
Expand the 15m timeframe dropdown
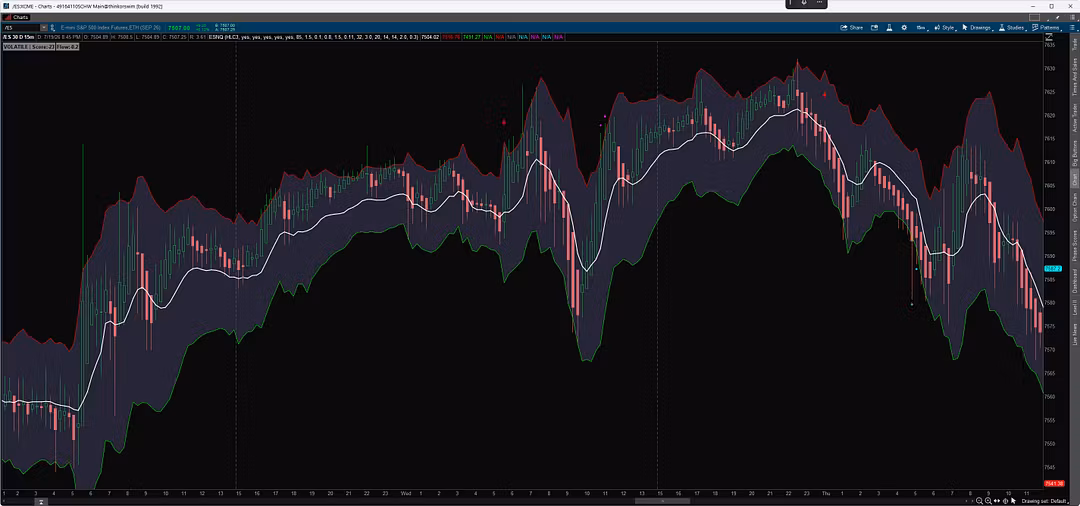coord(922,28)
